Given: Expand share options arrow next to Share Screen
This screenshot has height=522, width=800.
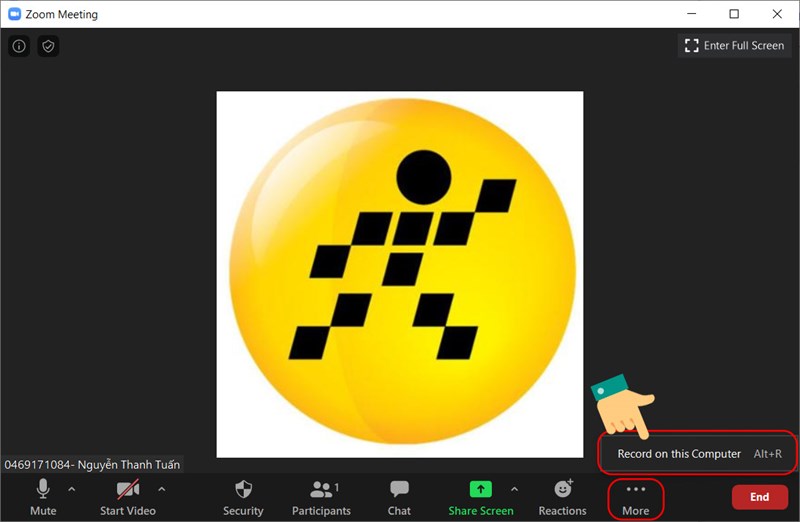Looking at the screenshot, I should 514,489.
